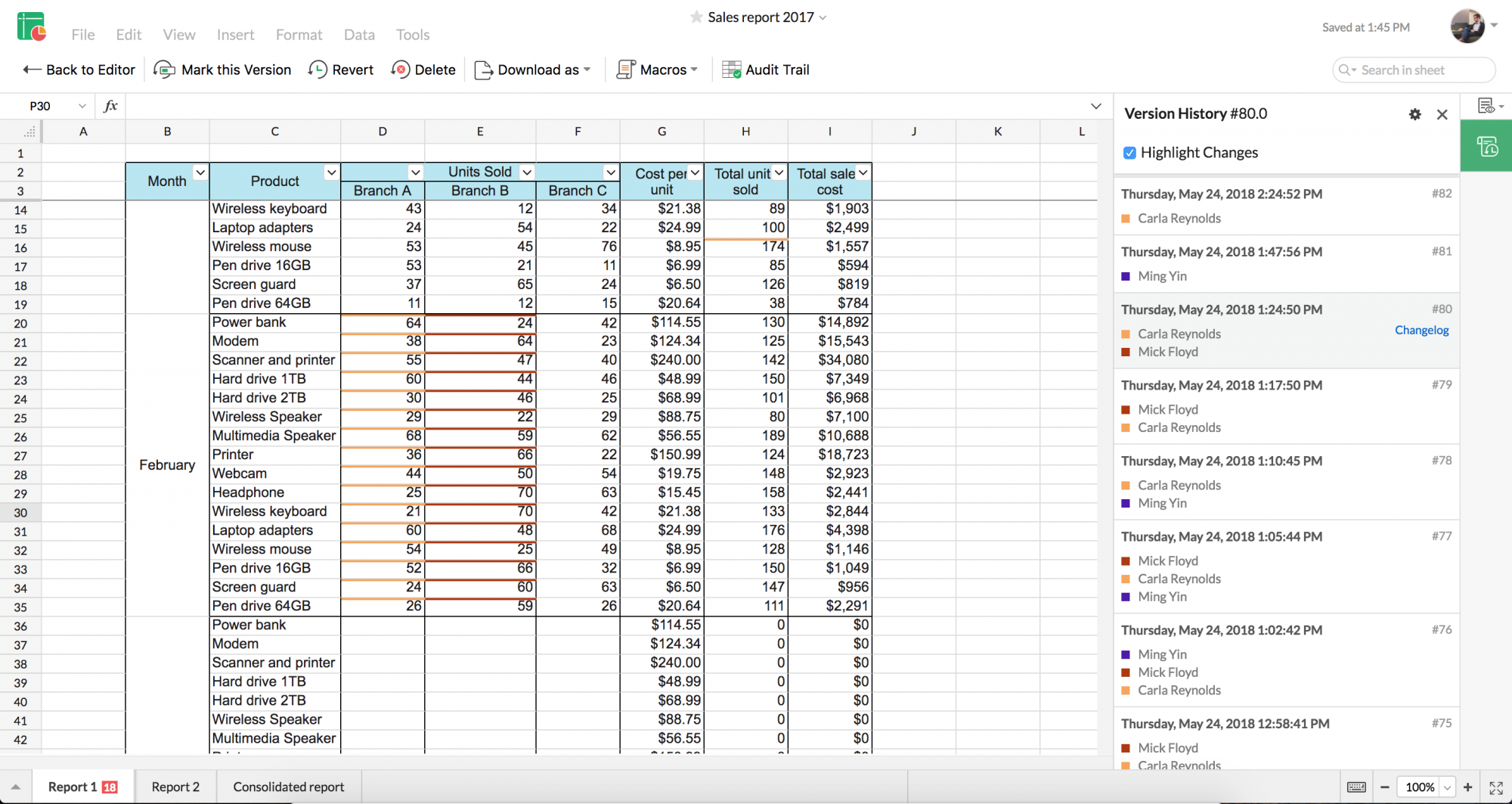Uncheck the Highlight Changes checkbox
The image size is (1512, 804).
1129,153
